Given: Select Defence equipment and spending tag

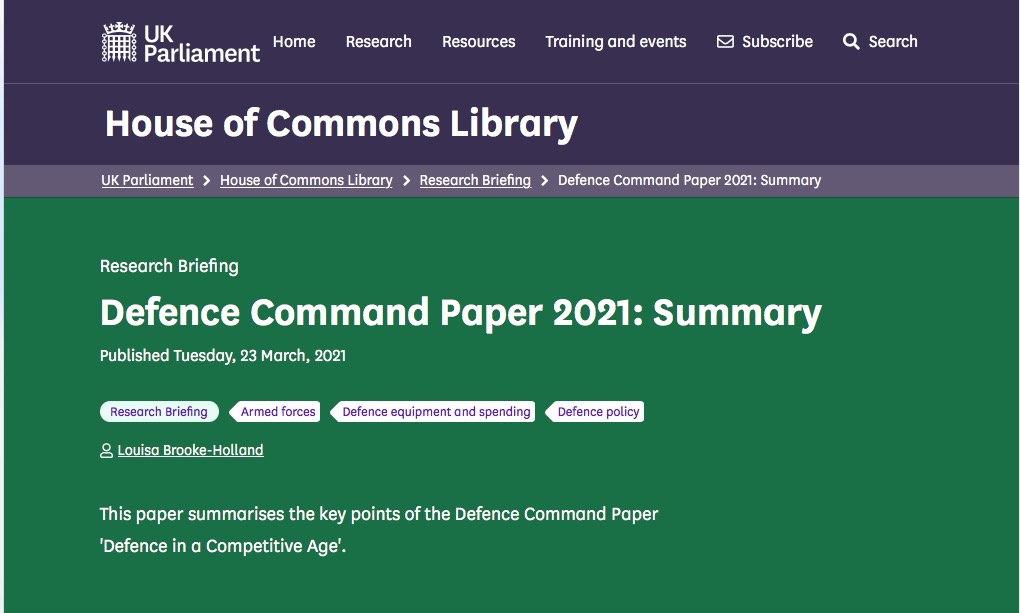Looking at the screenshot, I should [x=433, y=411].
